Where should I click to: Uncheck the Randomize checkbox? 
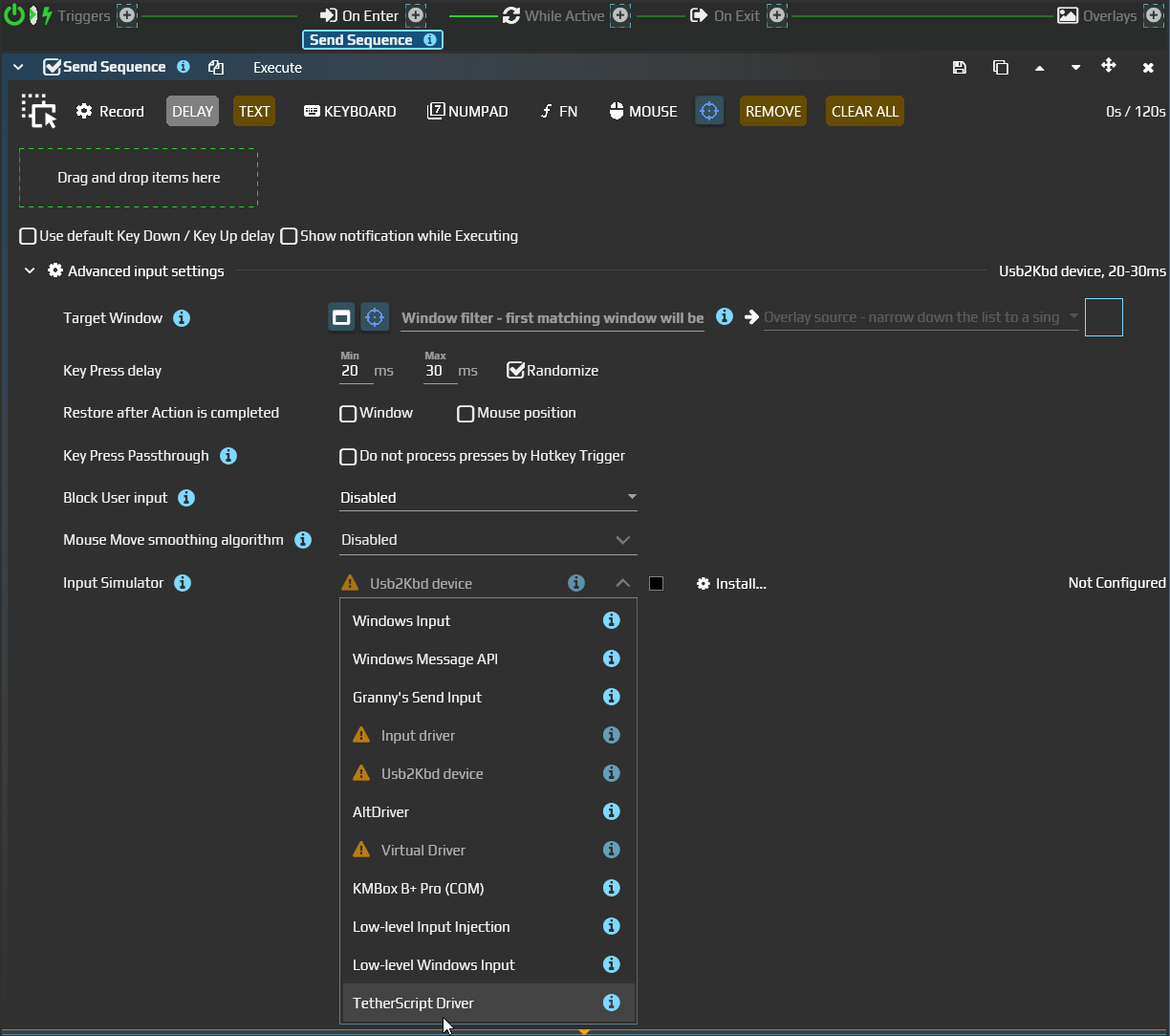pyautogui.click(x=516, y=371)
